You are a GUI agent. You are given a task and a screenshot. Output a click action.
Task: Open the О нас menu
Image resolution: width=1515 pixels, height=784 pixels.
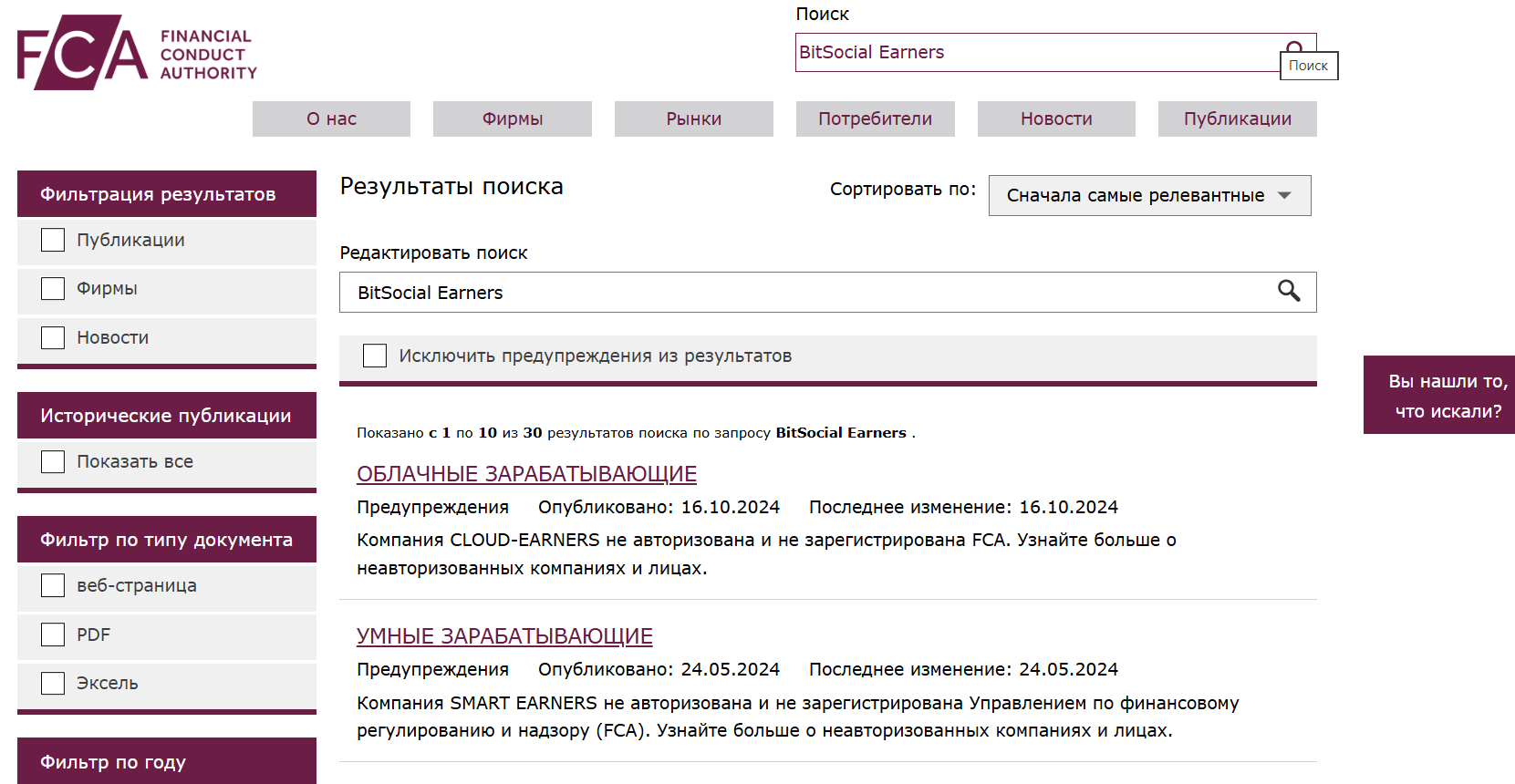(x=331, y=119)
